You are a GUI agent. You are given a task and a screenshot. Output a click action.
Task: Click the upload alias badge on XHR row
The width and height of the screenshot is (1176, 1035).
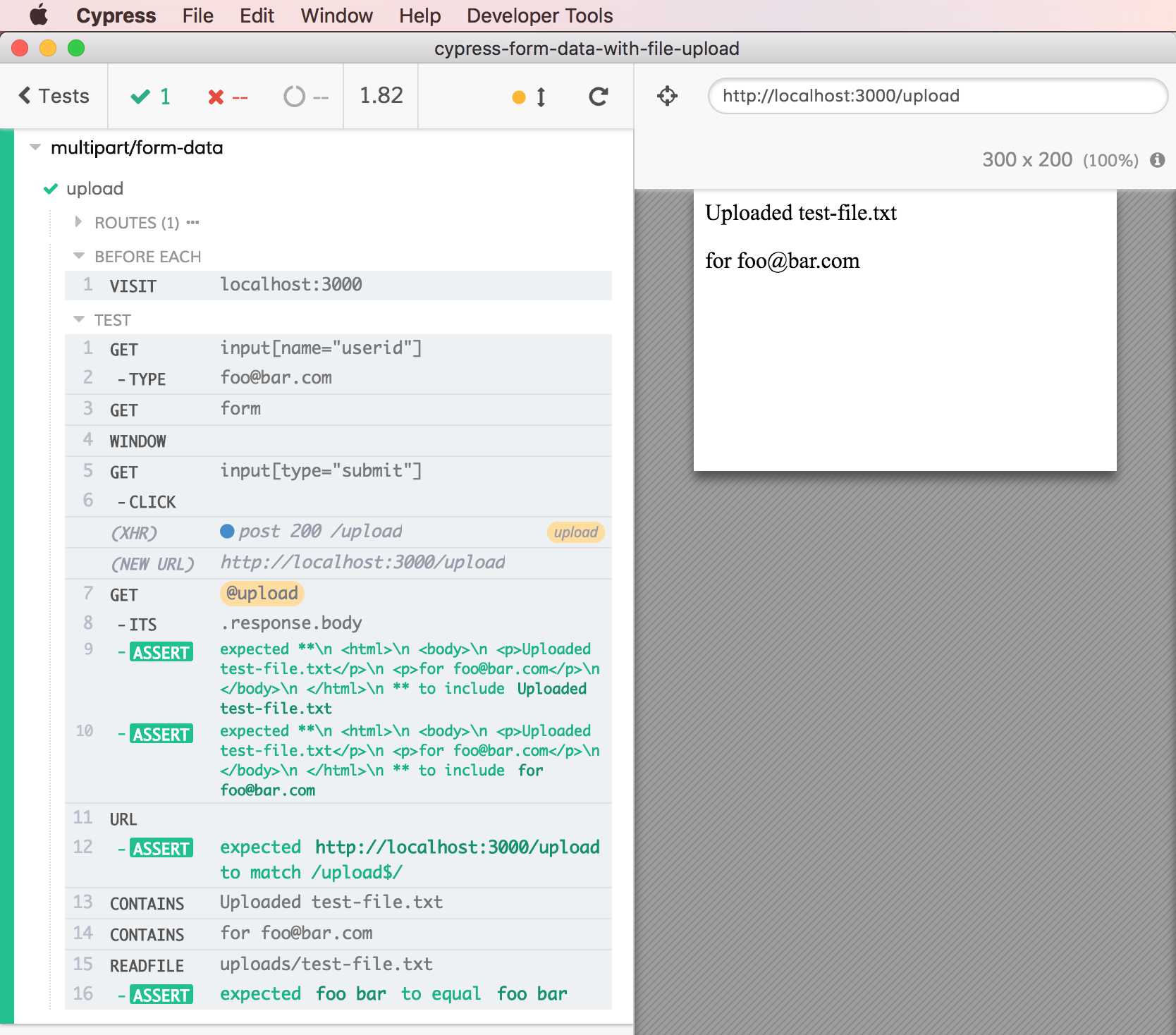[576, 532]
